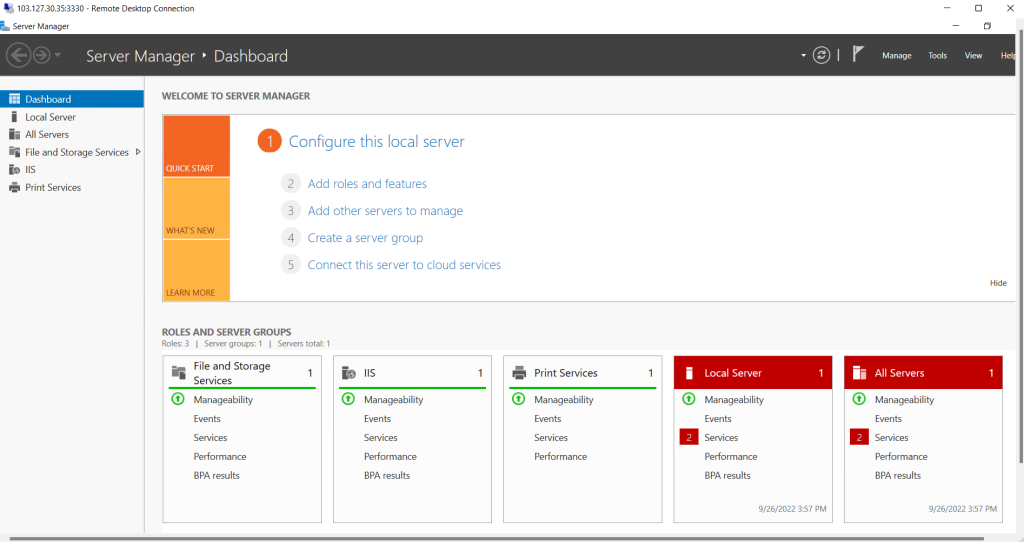This screenshot has width=1024, height=542.
Task: Open BPA results in the Local Server tile
Action: (728, 475)
